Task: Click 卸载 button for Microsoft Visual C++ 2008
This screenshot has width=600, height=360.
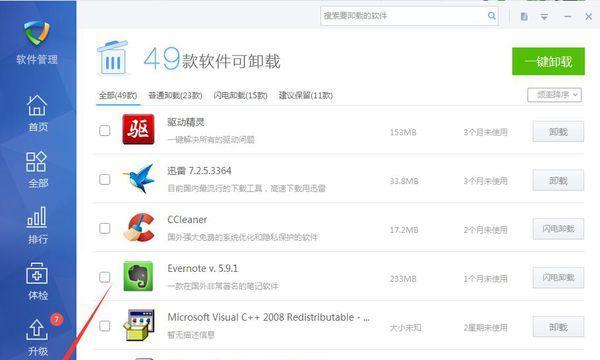Action: point(558,327)
